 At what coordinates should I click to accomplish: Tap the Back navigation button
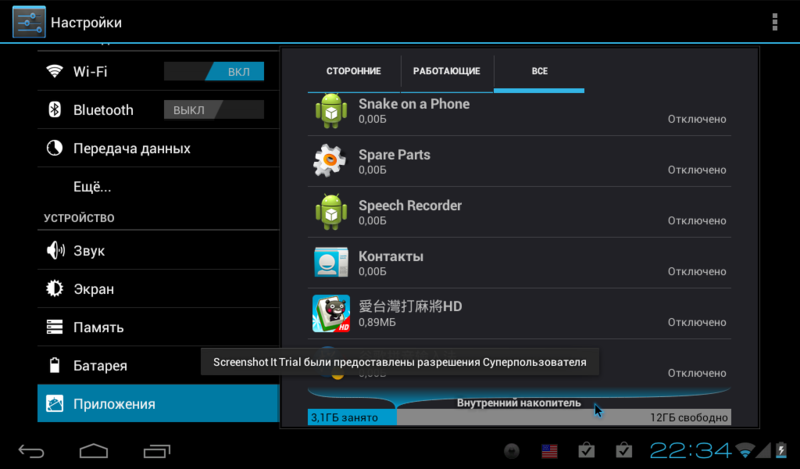32,451
